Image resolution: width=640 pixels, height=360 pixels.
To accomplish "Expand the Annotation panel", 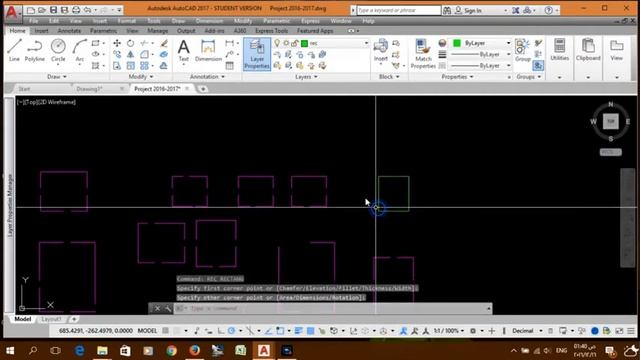I will [207, 77].
